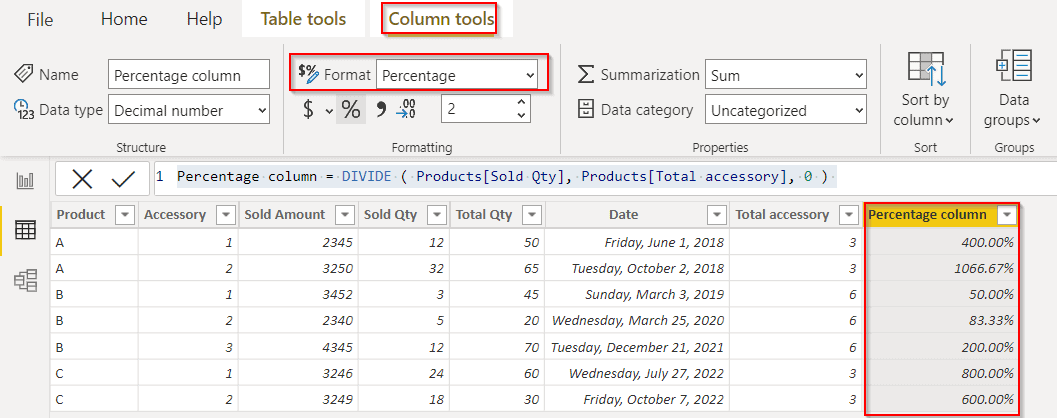Screen dimensions: 1057x418
Task: Select the Date column header
Action: click(623, 215)
